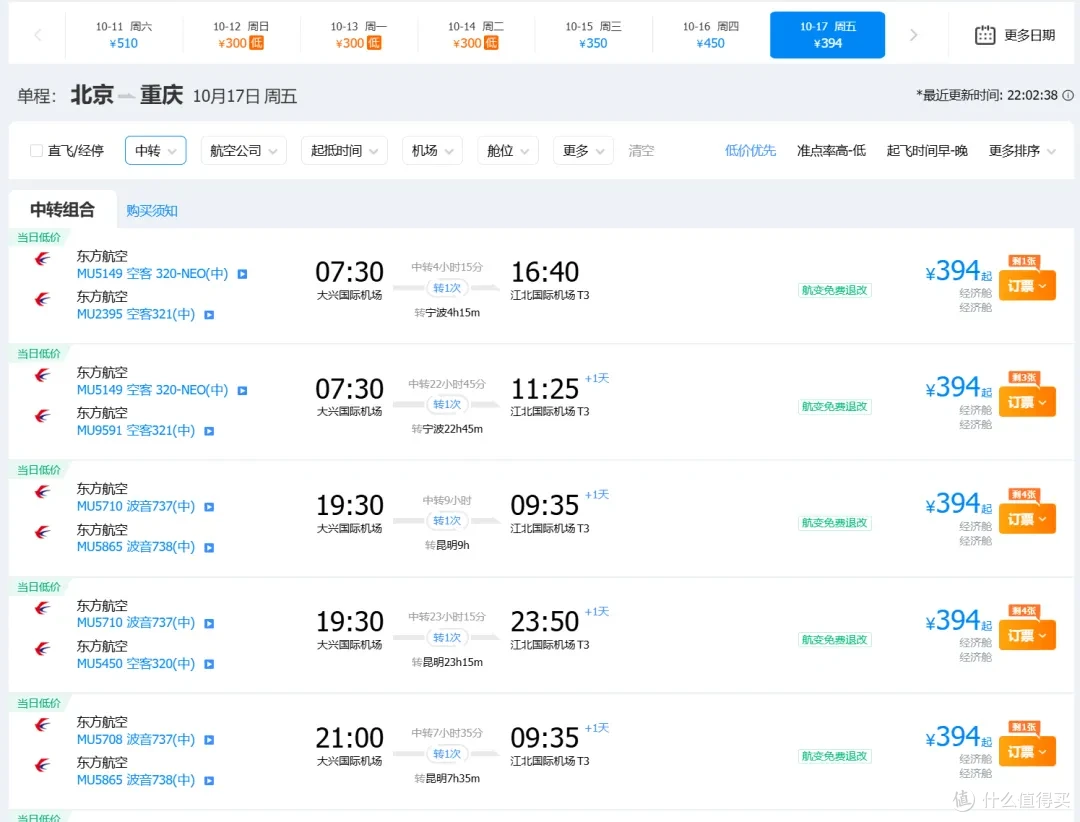Open aircraft info icon next to MU5450
The image size is (1080, 822).
pos(209,664)
